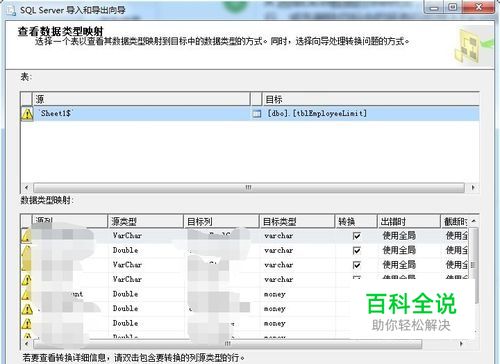Open the 截断时 dropdown in the first VarChar row
500x364 pixels.
click(455, 236)
